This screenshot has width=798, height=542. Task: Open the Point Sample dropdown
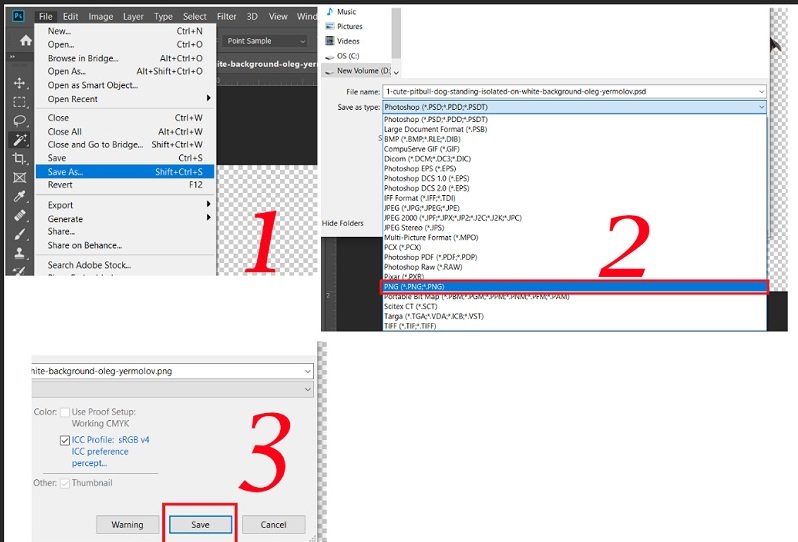pos(265,41)
